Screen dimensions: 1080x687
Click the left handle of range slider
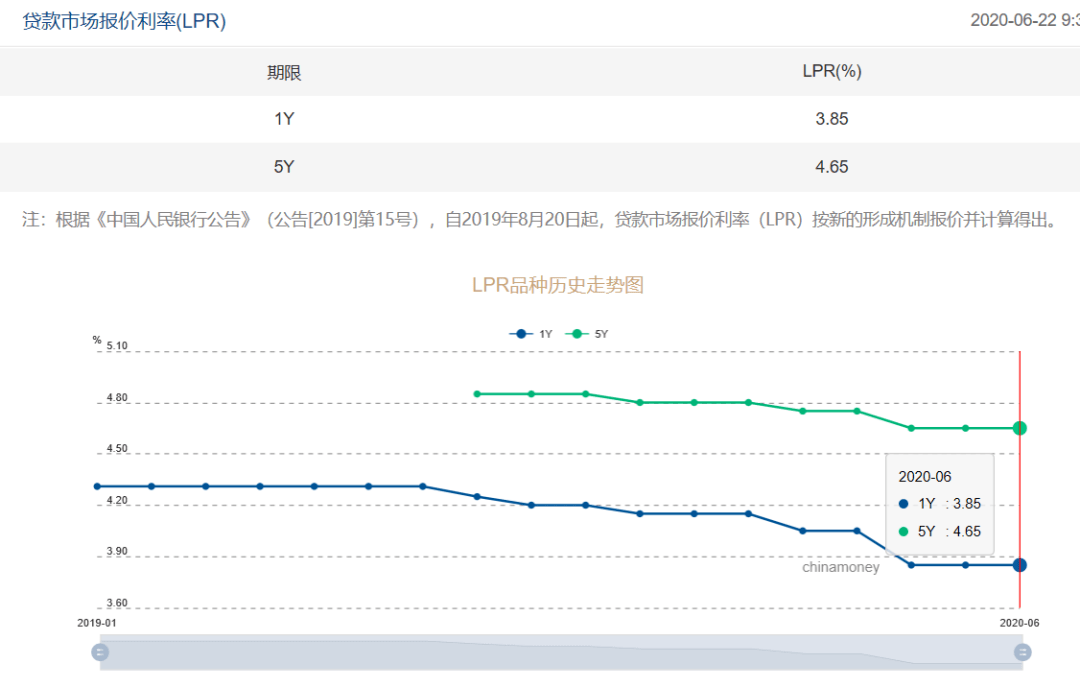click(100, 652)
